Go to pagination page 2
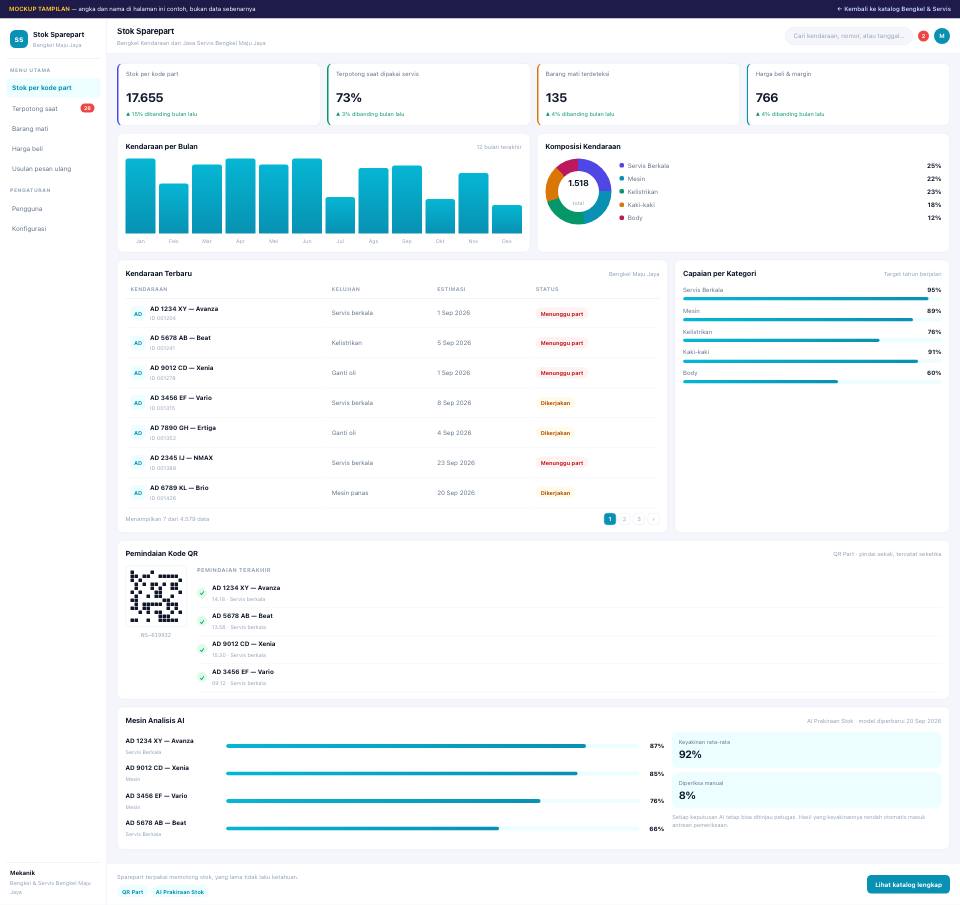 (624, 519)
